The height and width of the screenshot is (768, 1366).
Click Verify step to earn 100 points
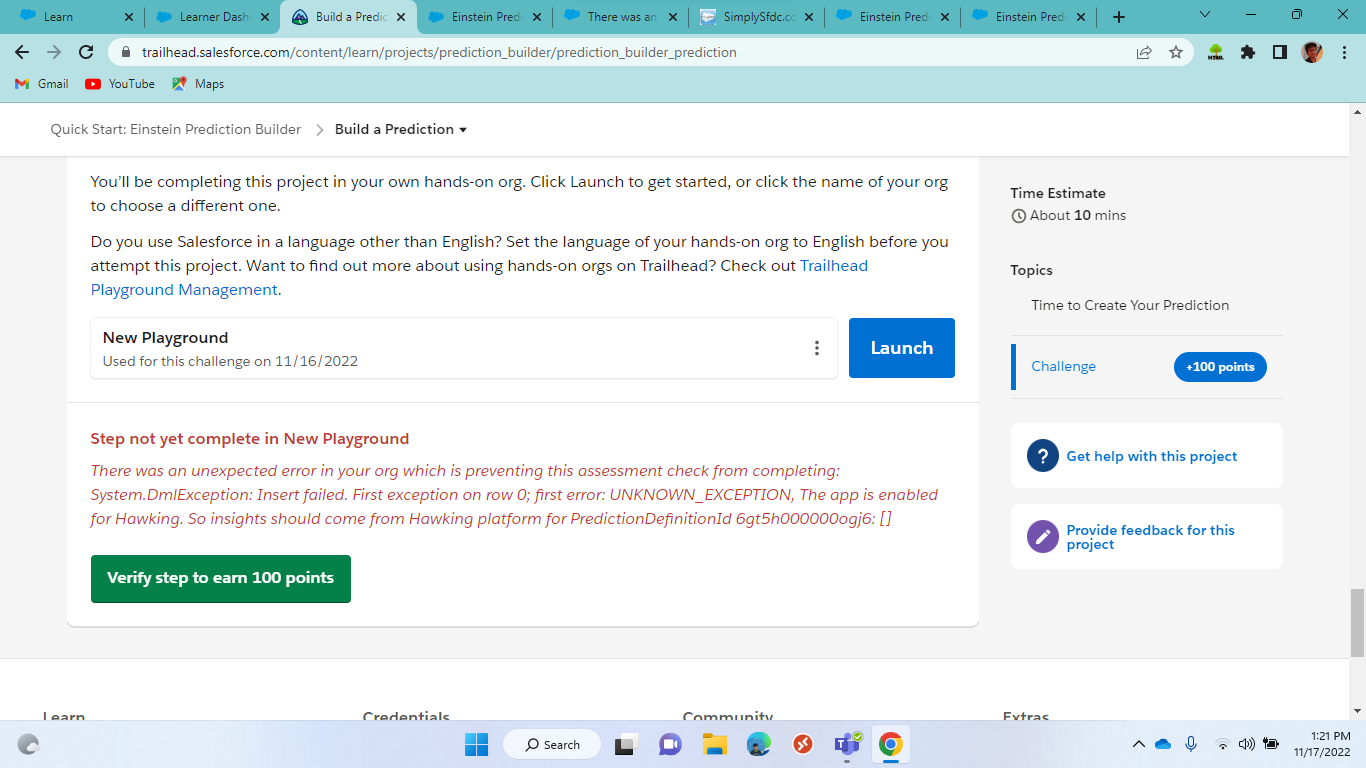click(221, 579)
